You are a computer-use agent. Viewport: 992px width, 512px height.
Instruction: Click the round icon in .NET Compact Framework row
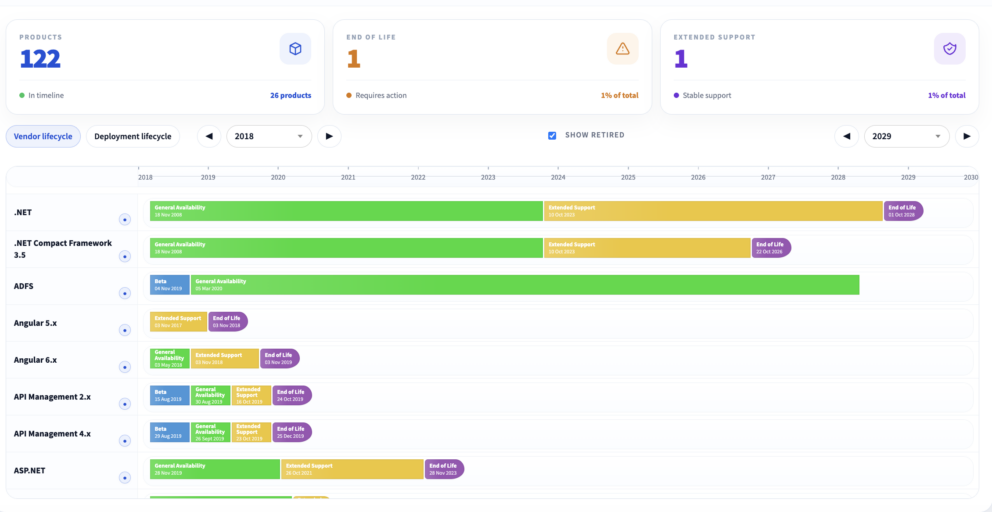click(125, 256)
